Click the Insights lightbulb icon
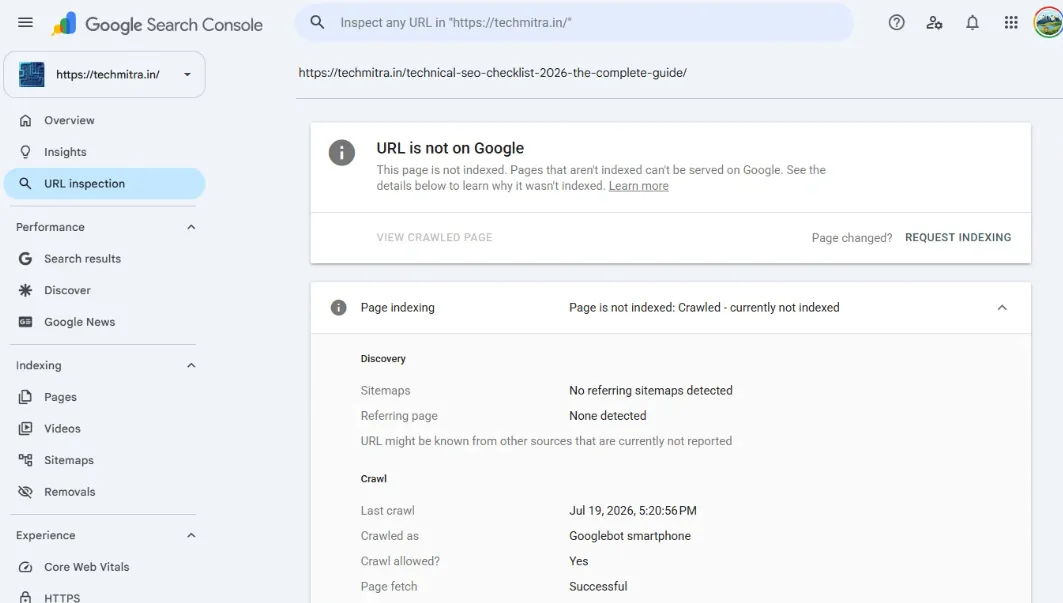Image resolution: width=1063 pixels, height=603 pixels. pyautogui.click(x=25, y=152)
